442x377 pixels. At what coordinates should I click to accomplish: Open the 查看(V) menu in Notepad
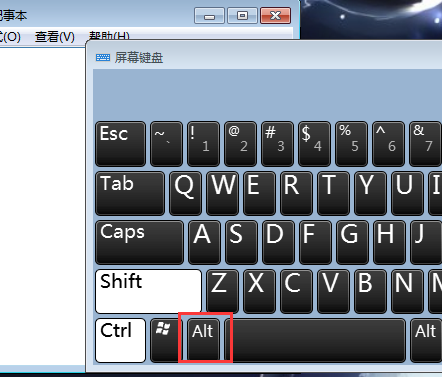55,36
